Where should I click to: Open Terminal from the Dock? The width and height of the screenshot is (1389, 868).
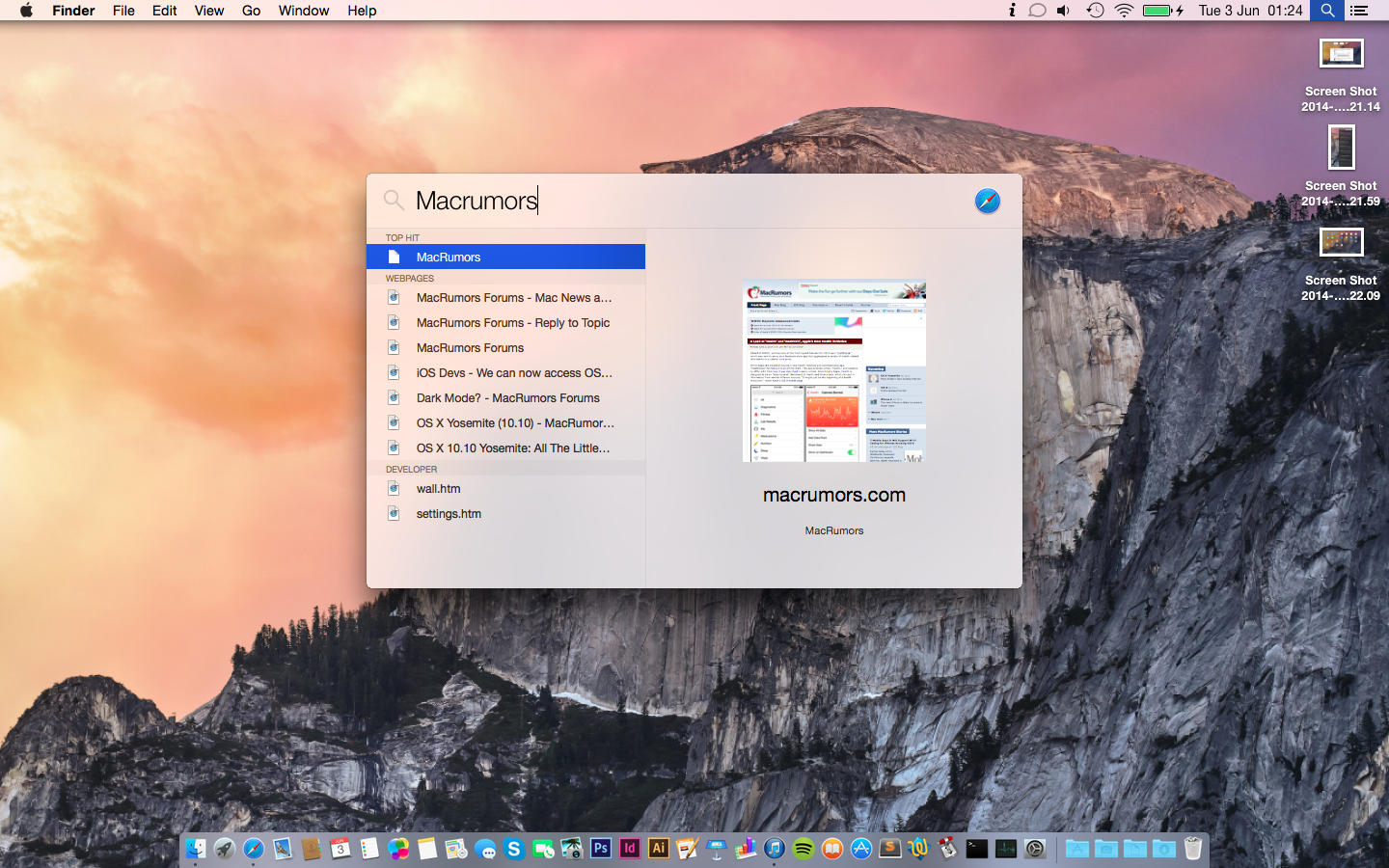point(977,849)
